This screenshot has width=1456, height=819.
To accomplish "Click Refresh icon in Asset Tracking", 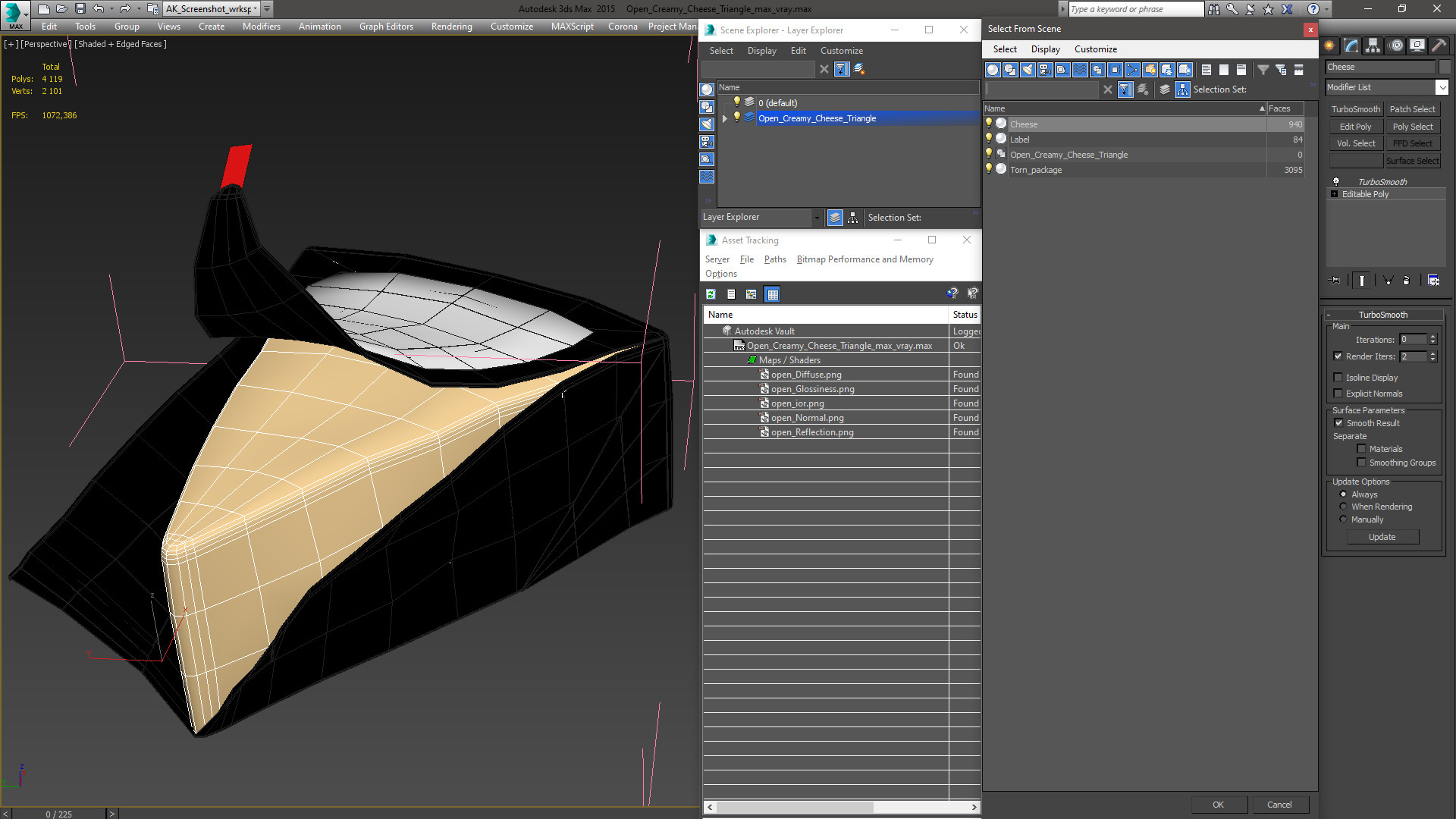I will pyautogui.click(x=711, y=294).
